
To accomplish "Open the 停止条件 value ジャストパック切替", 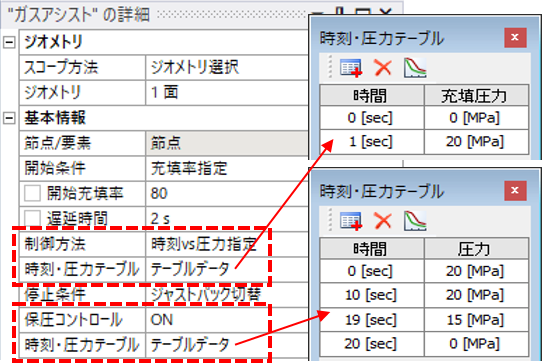I will (x=227, y=295).
